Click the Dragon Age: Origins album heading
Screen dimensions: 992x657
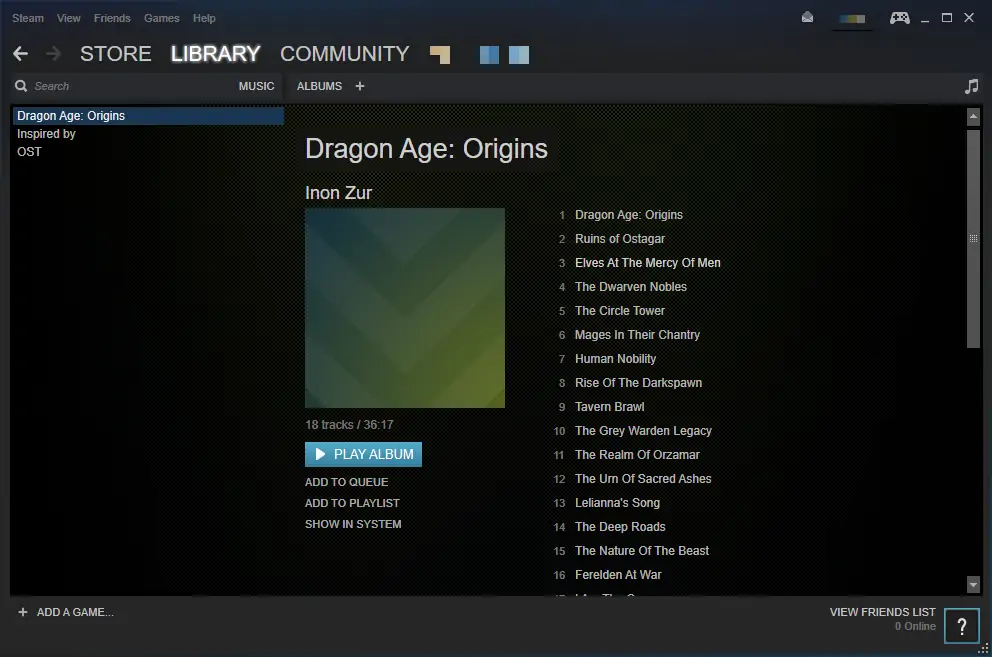click(426, 149)
